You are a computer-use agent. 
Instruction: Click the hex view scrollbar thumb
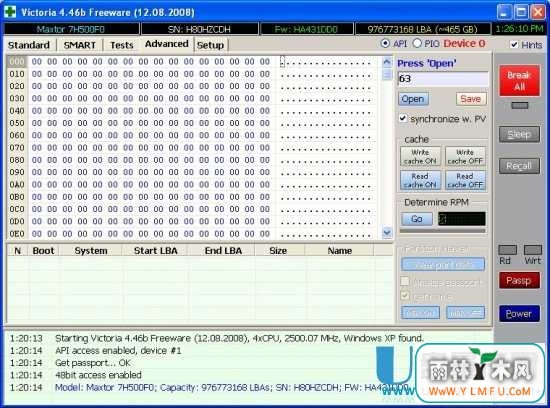pos(387,74)
